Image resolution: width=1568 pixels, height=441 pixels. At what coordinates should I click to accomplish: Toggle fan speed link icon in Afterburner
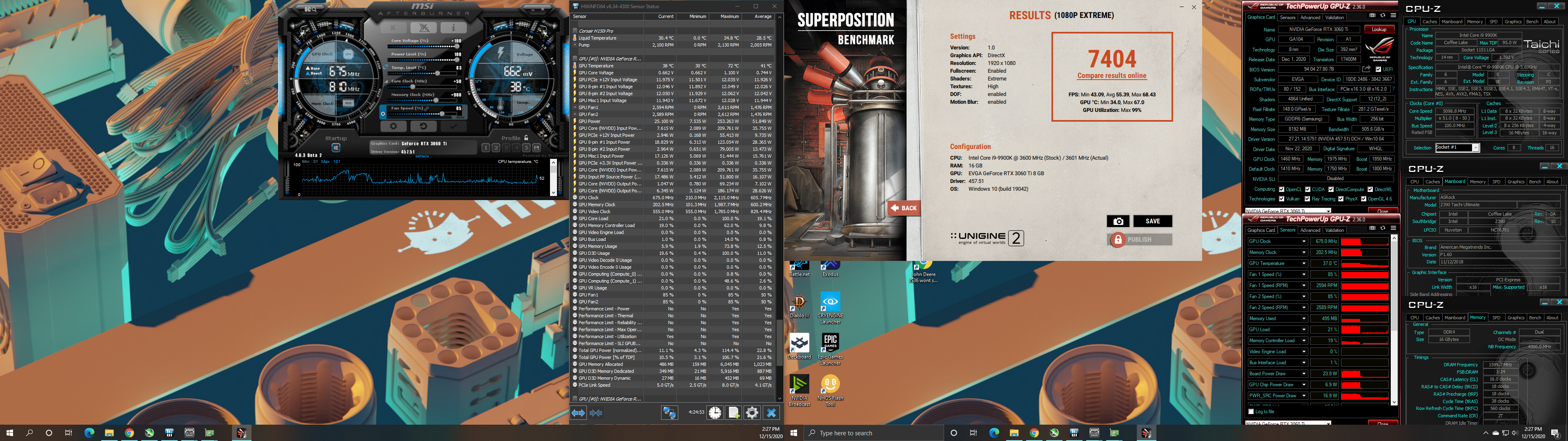click(x=427, y=109)
